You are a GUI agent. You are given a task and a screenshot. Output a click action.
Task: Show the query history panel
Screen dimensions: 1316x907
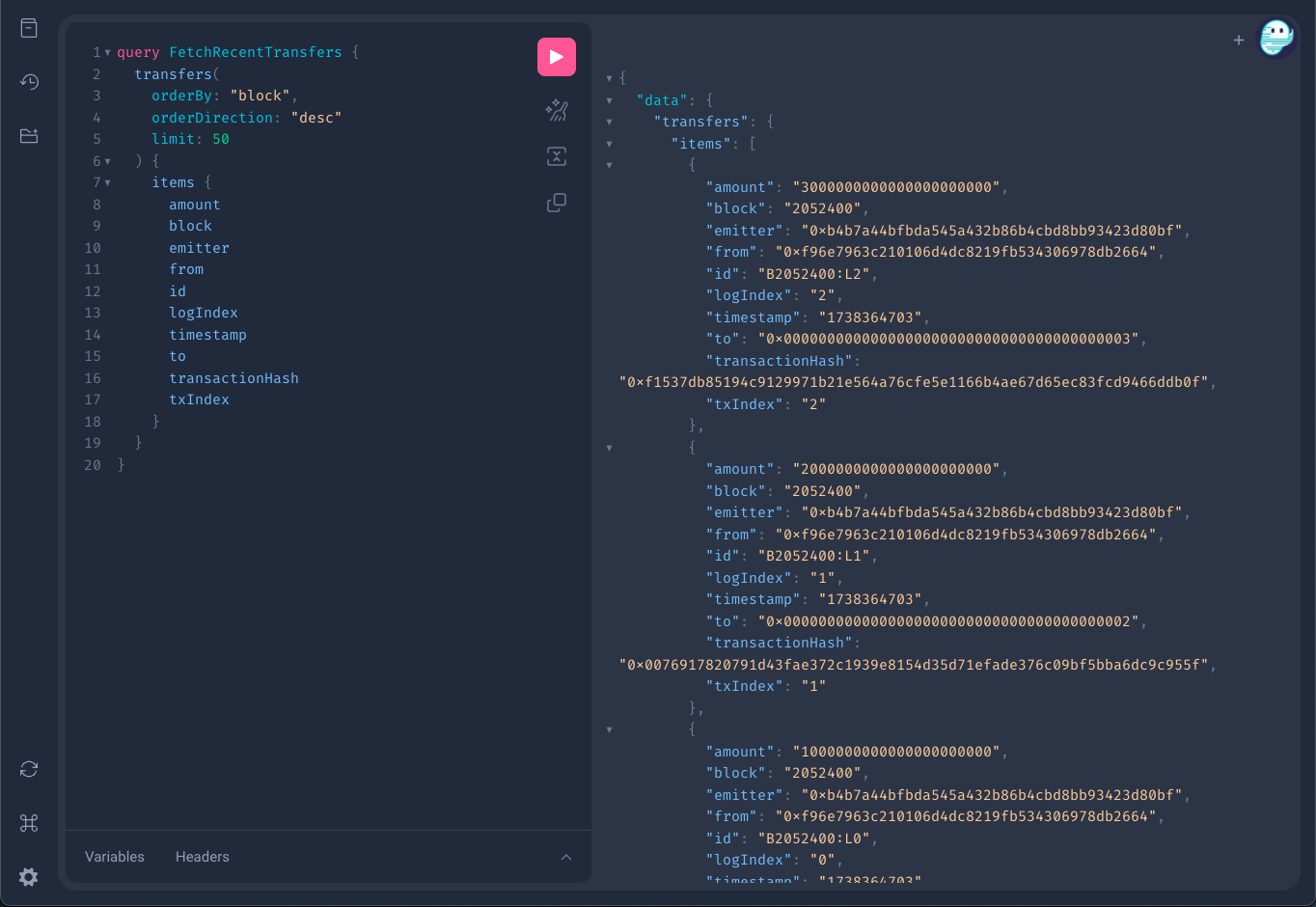click(29, 82)
